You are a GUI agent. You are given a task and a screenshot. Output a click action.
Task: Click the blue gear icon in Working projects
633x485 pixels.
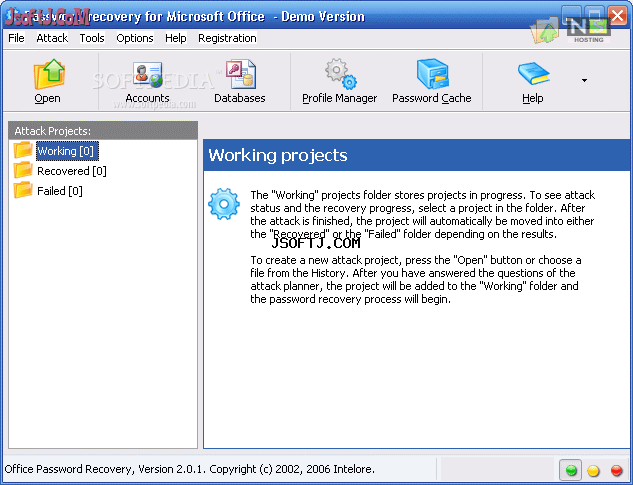[x=224, y=204]
